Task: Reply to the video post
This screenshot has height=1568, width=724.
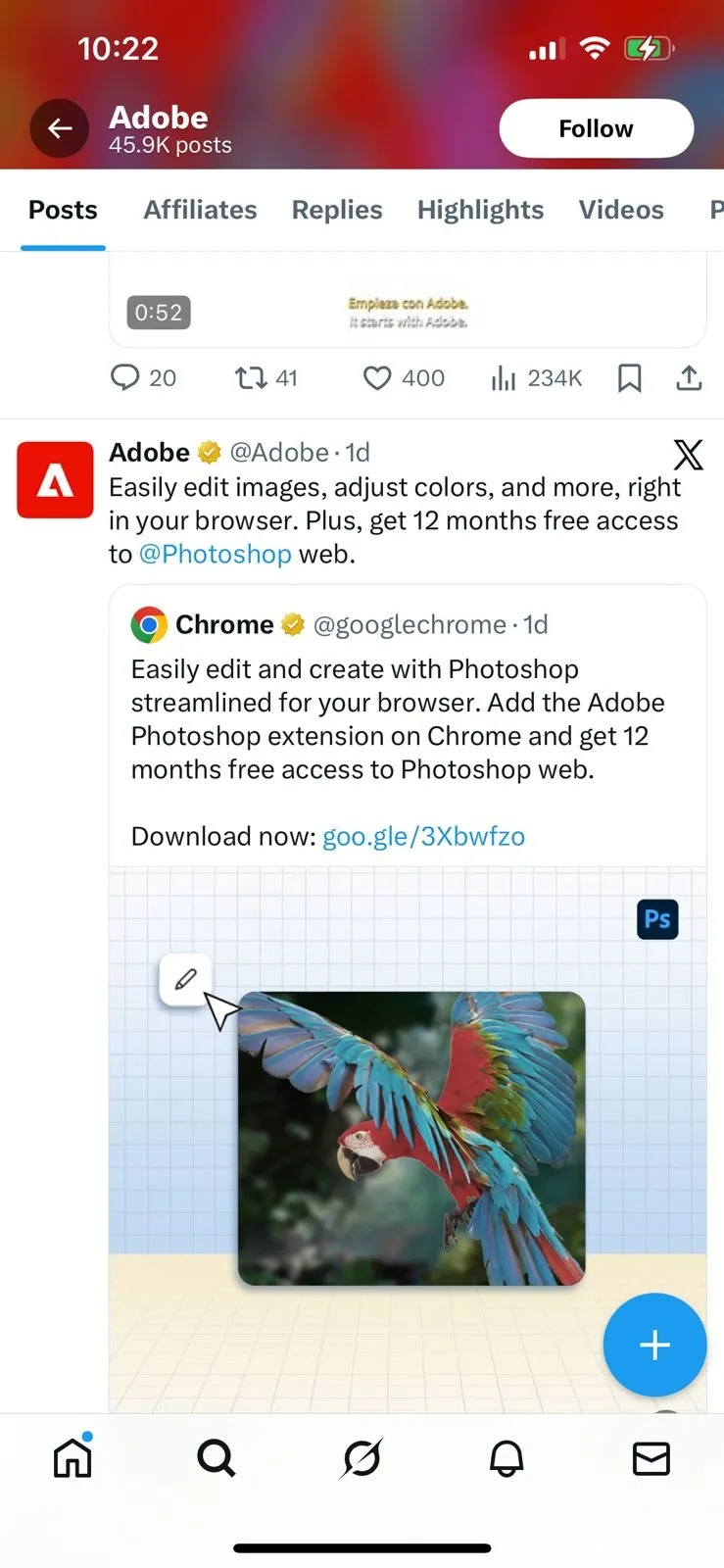Action: click(125, 377)
